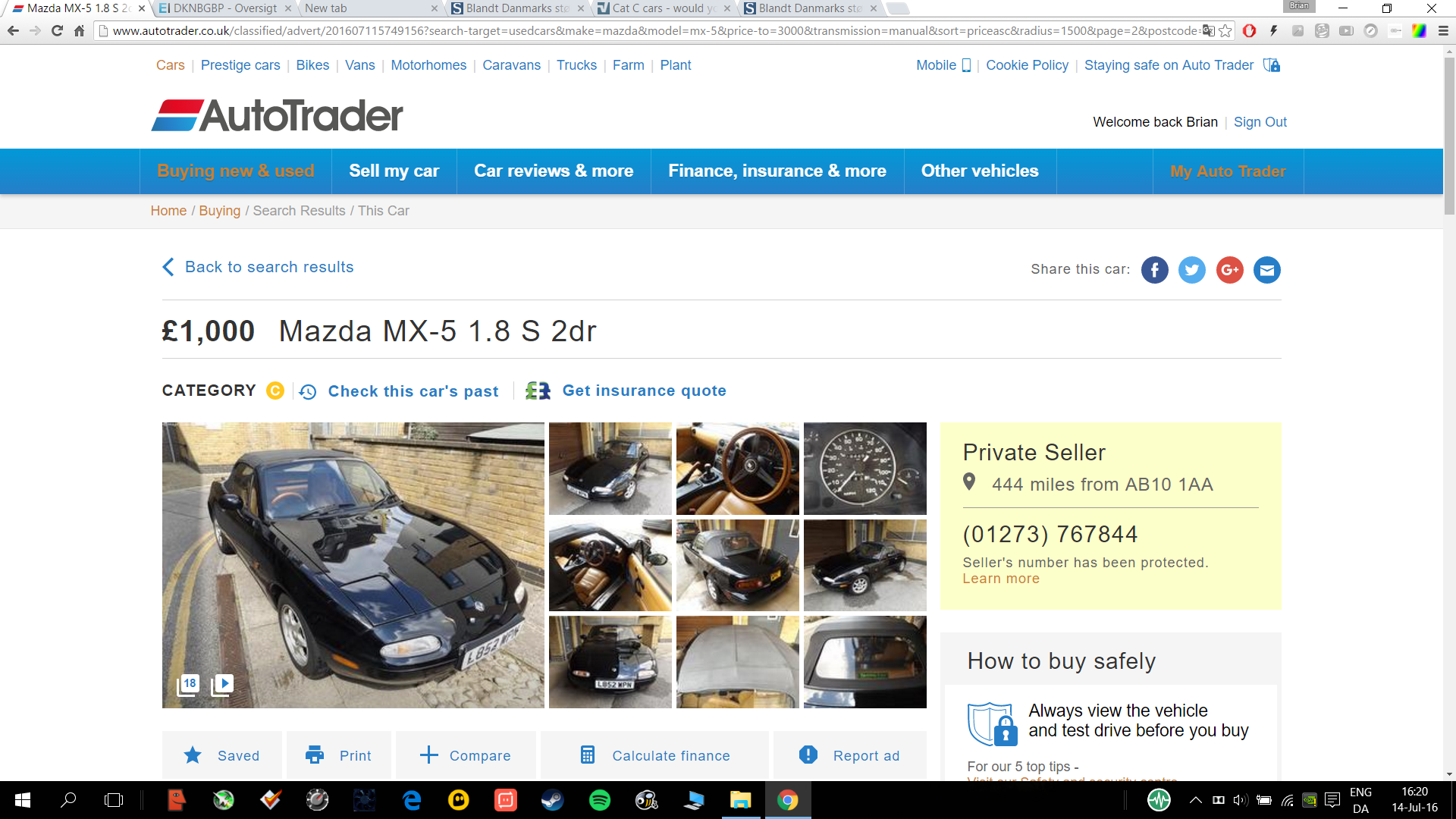The width and height of the screenshot is (1456, 819).
Task: Open Staying safe on Auto Trader
Action: coord(1181,65)
